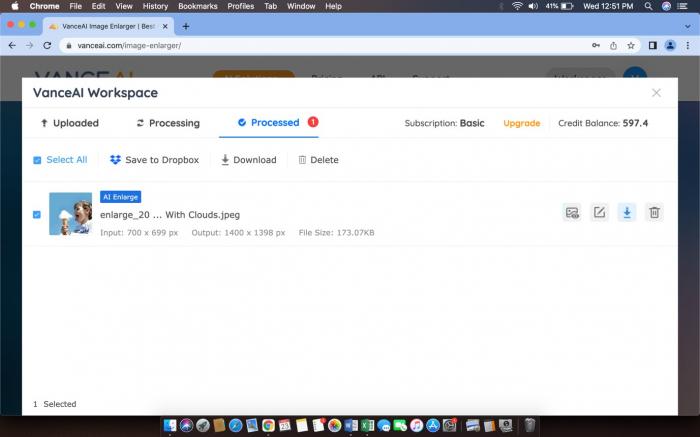Open Spotlight search in the menu bar

click(x=648, y=6)
